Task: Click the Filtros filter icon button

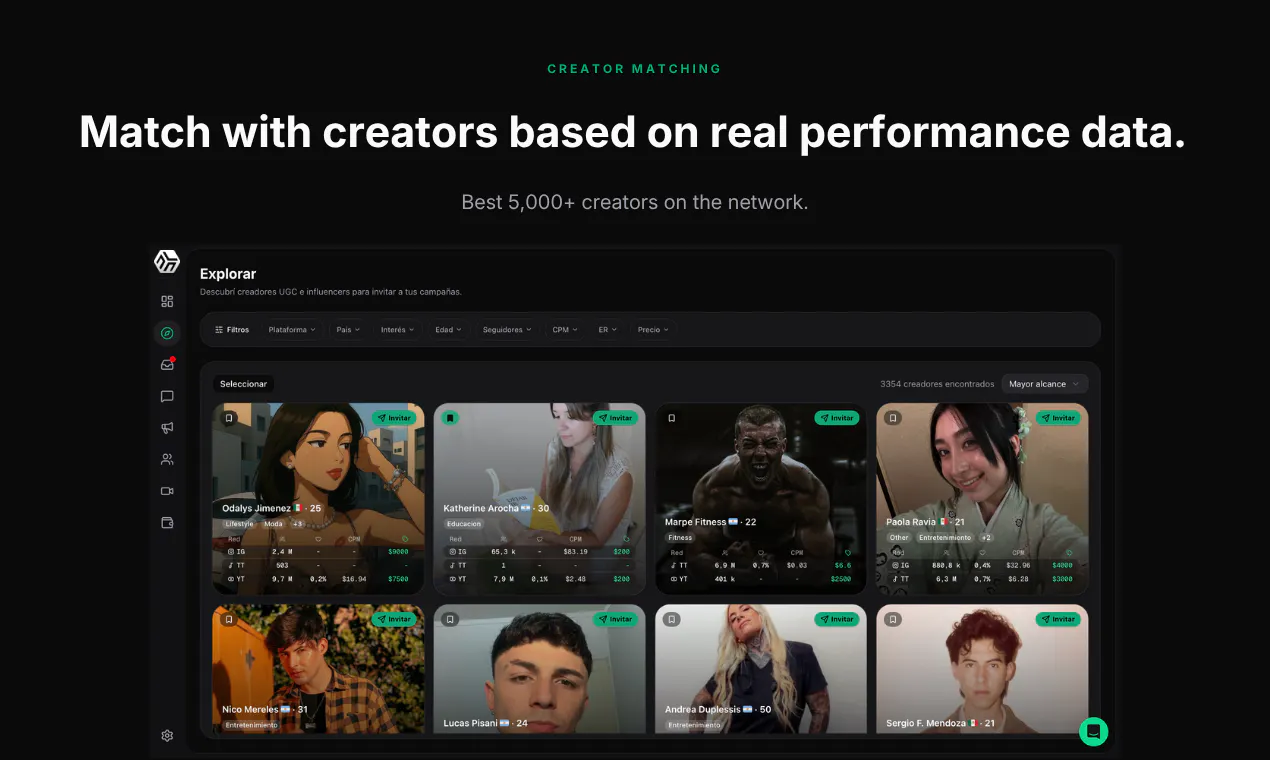Action: 232,329
